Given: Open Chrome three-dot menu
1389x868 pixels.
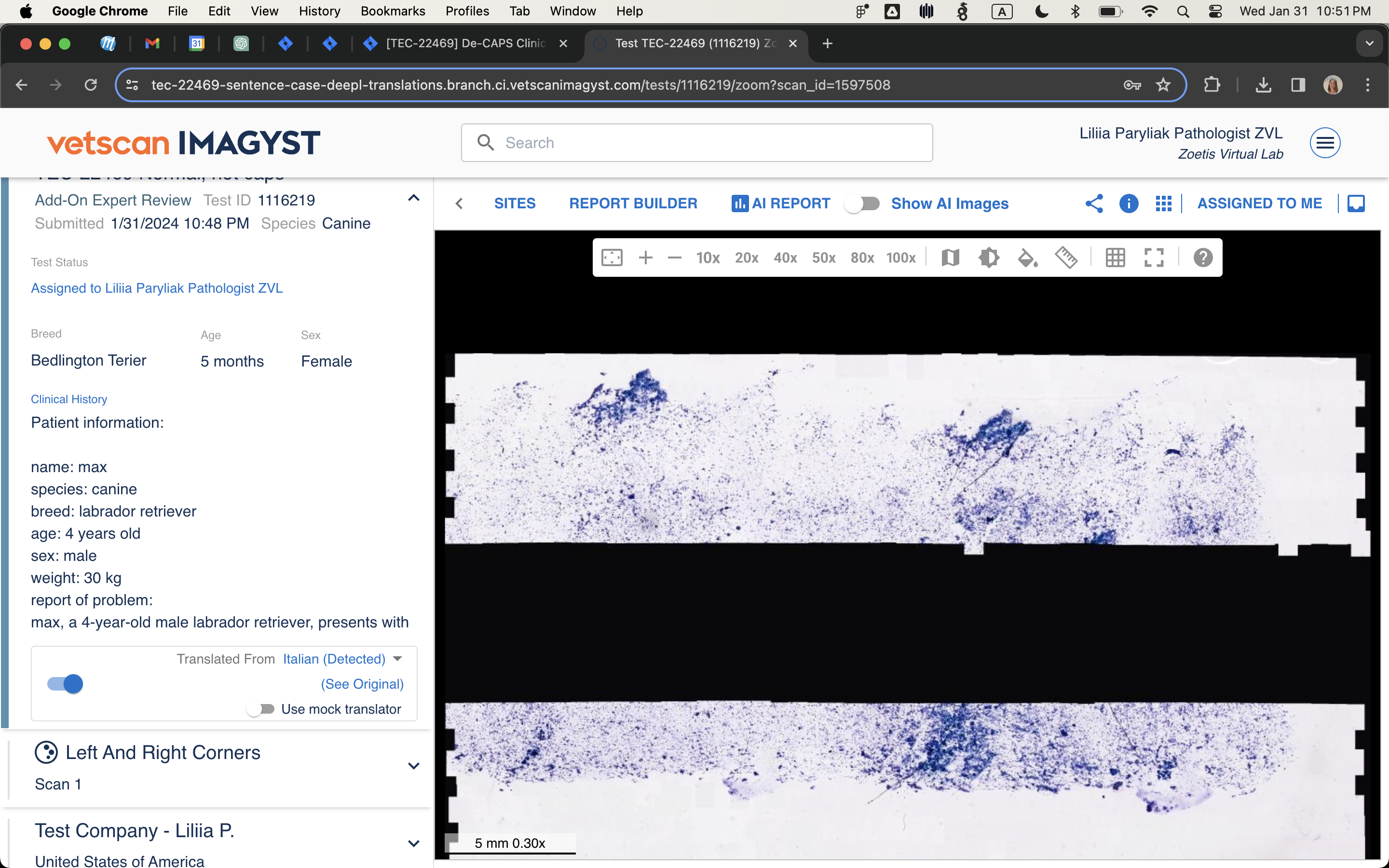Looking at the screenshot, I should pos(1368,85).
